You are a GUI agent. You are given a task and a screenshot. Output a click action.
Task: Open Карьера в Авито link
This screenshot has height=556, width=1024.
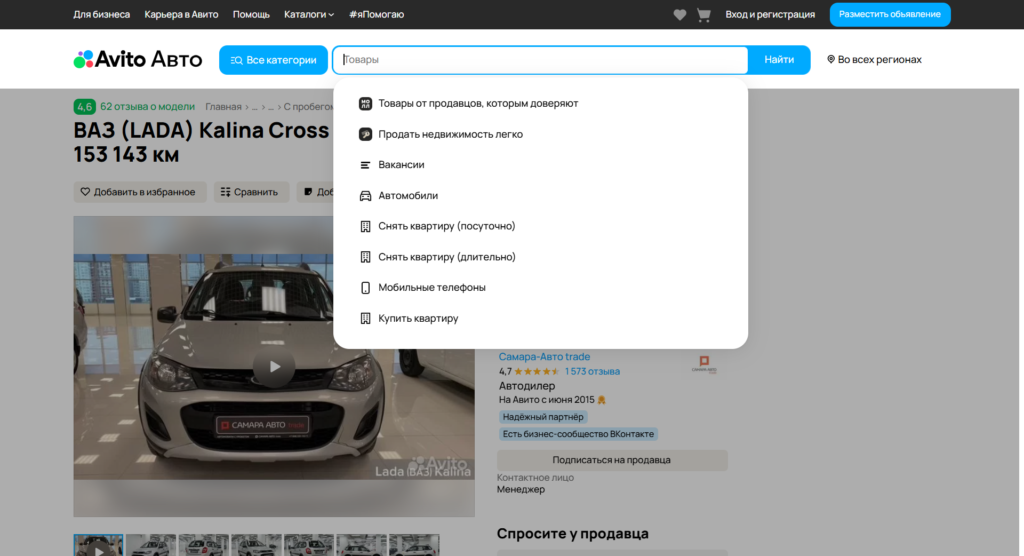tap(181, 14)
